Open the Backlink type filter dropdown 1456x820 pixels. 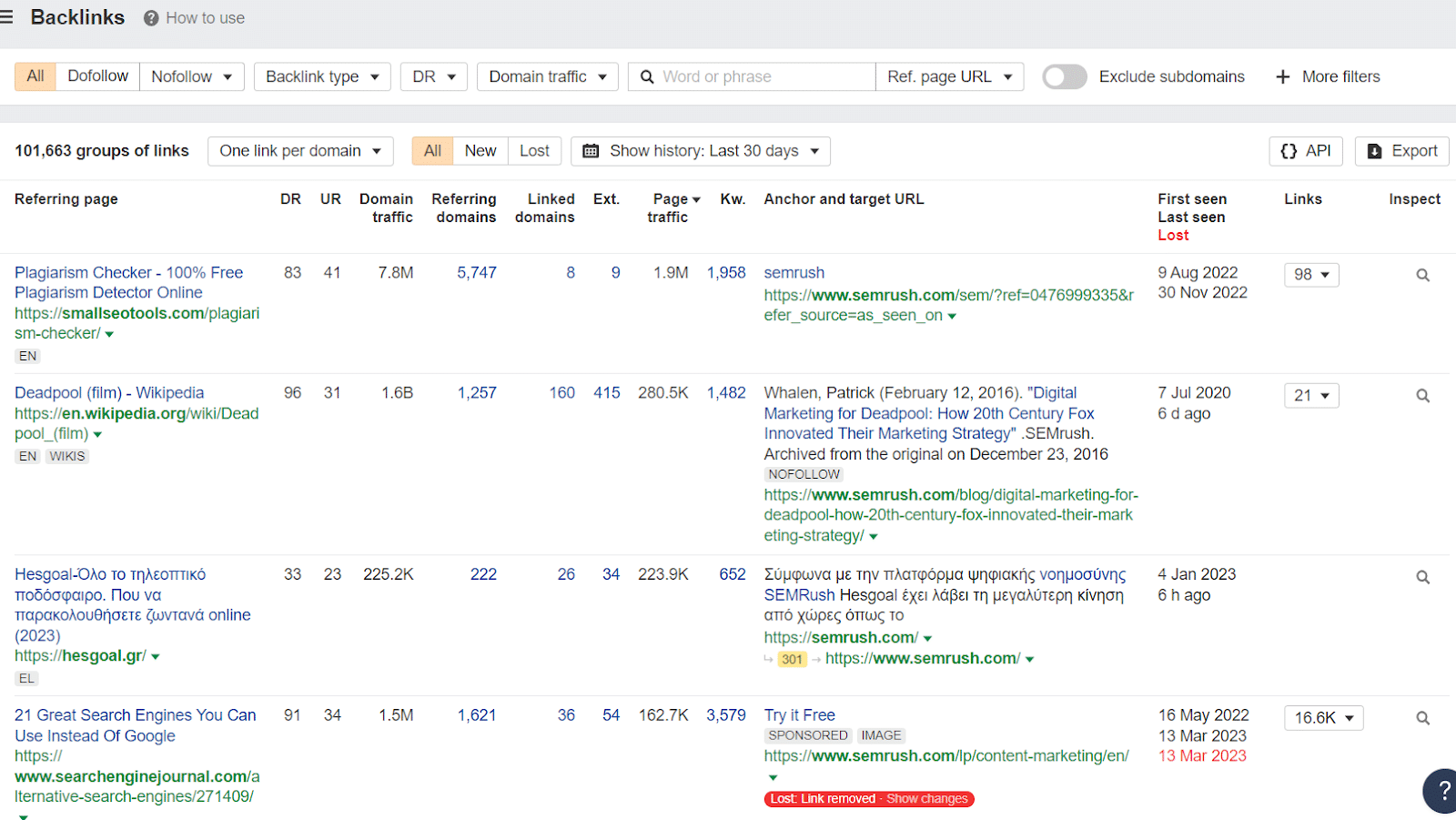(x=321, y=76)
